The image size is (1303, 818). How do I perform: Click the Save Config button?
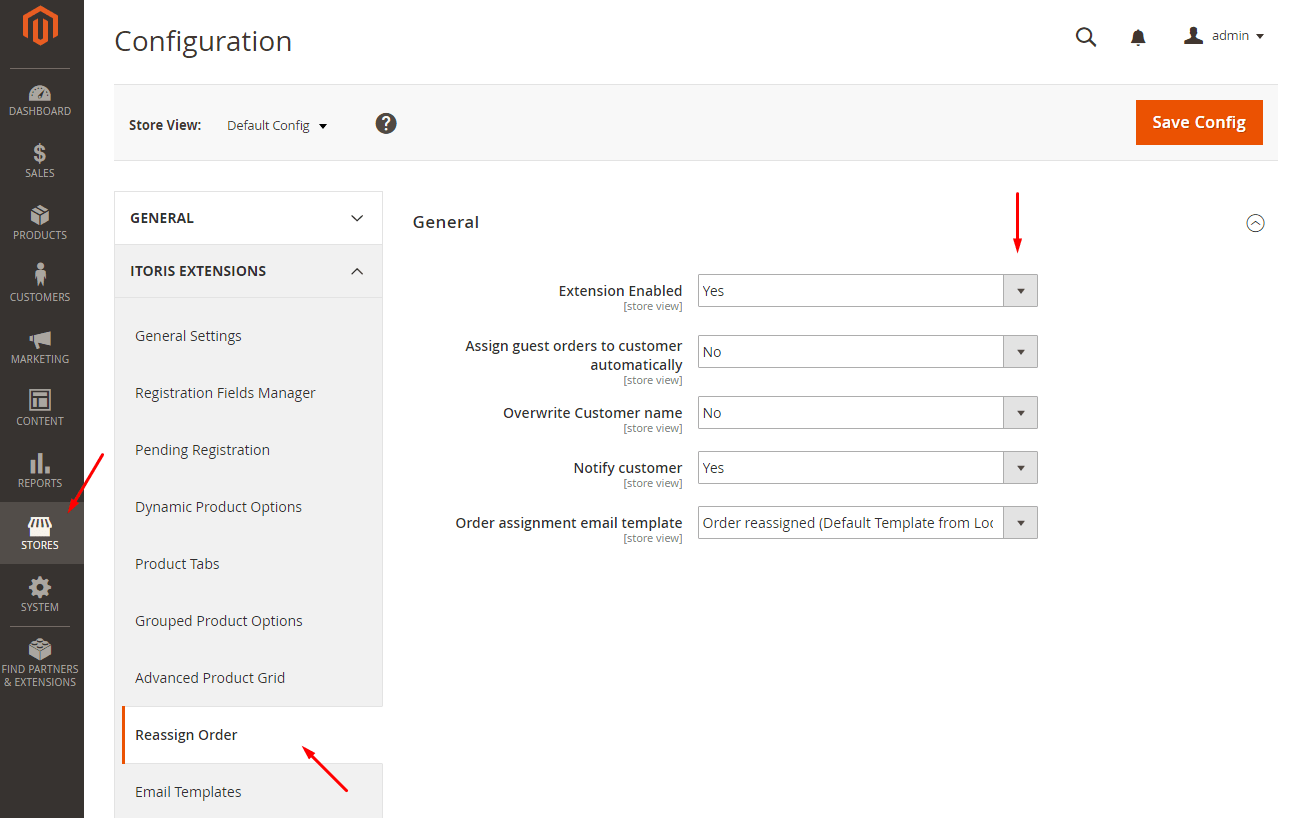pos(1199,122)
